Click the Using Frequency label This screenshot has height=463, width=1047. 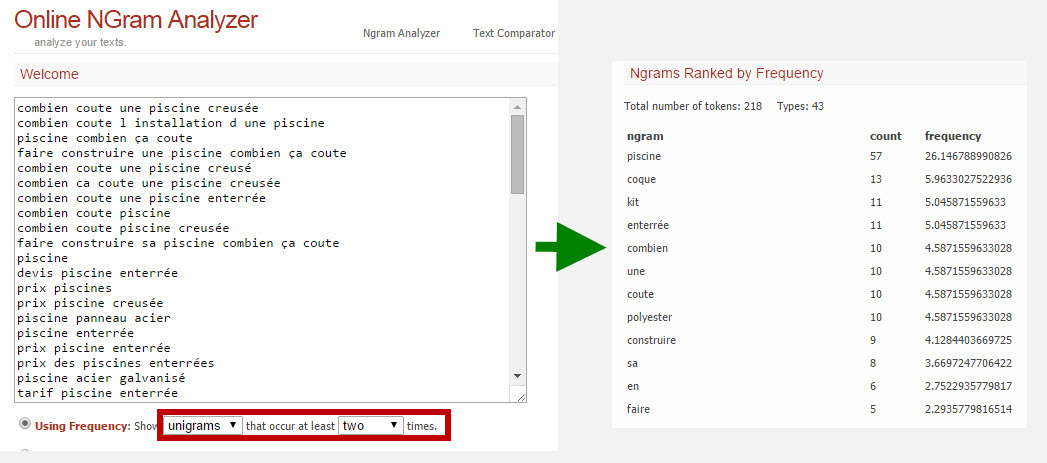(82, 426)
